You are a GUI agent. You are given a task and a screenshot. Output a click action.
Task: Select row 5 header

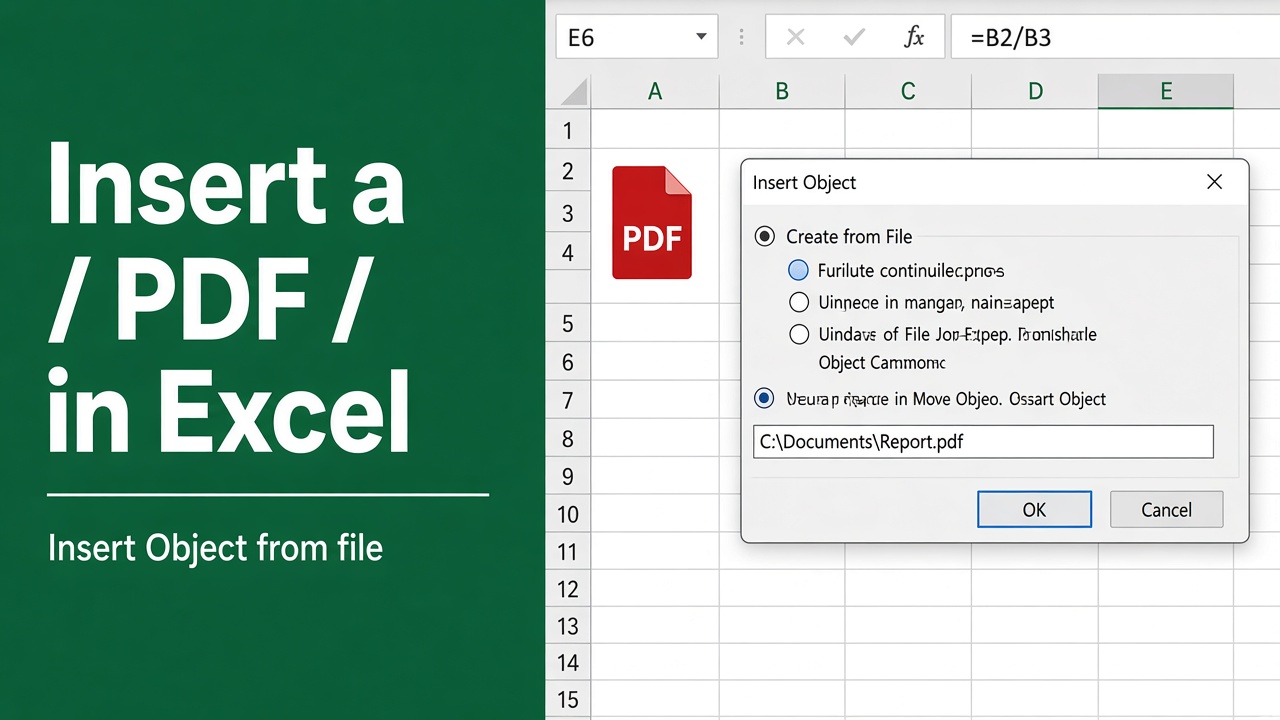(568, 323)
